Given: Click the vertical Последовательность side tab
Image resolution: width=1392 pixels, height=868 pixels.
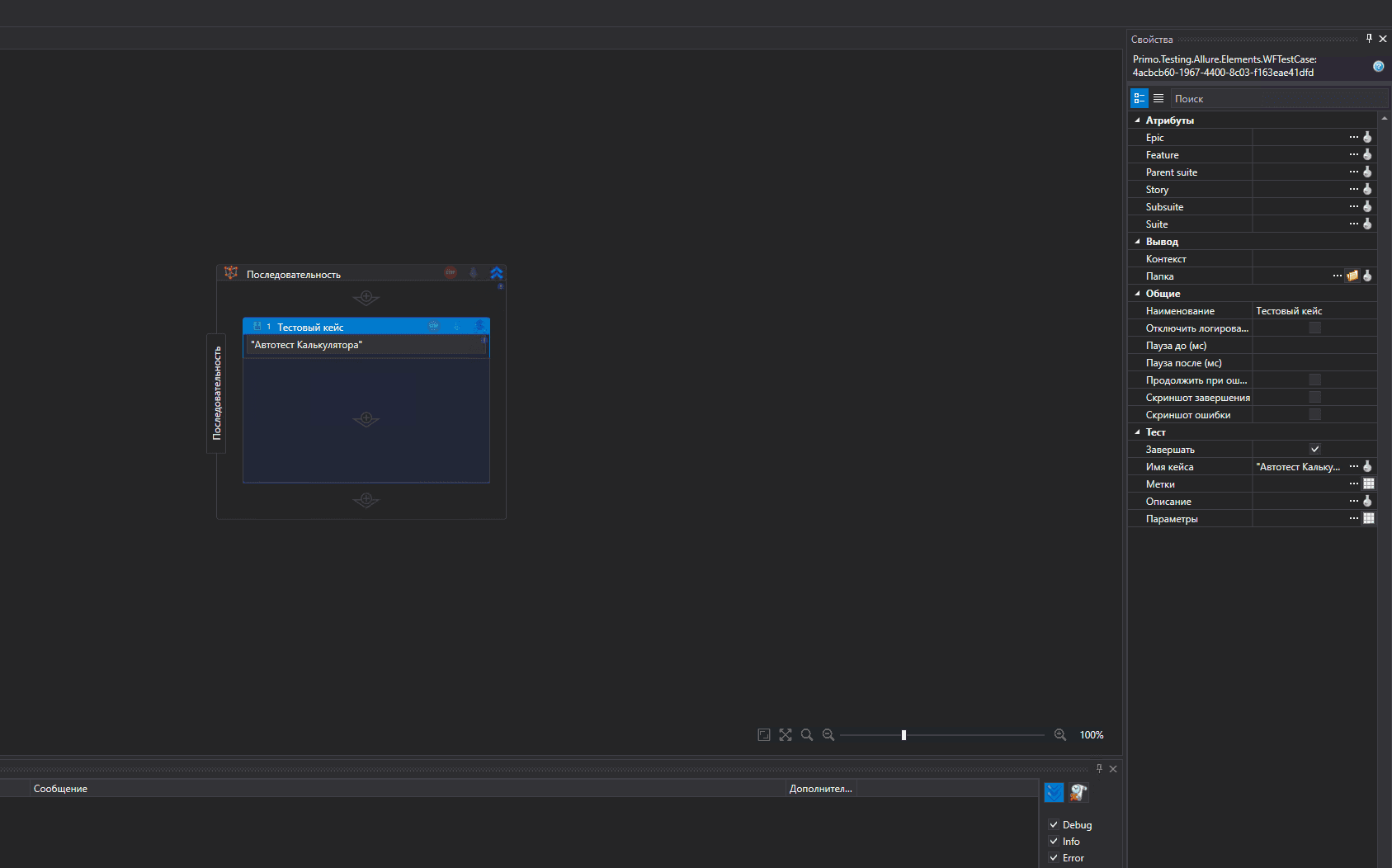Looking at the screenshot, I should click(x=216, y=393).
